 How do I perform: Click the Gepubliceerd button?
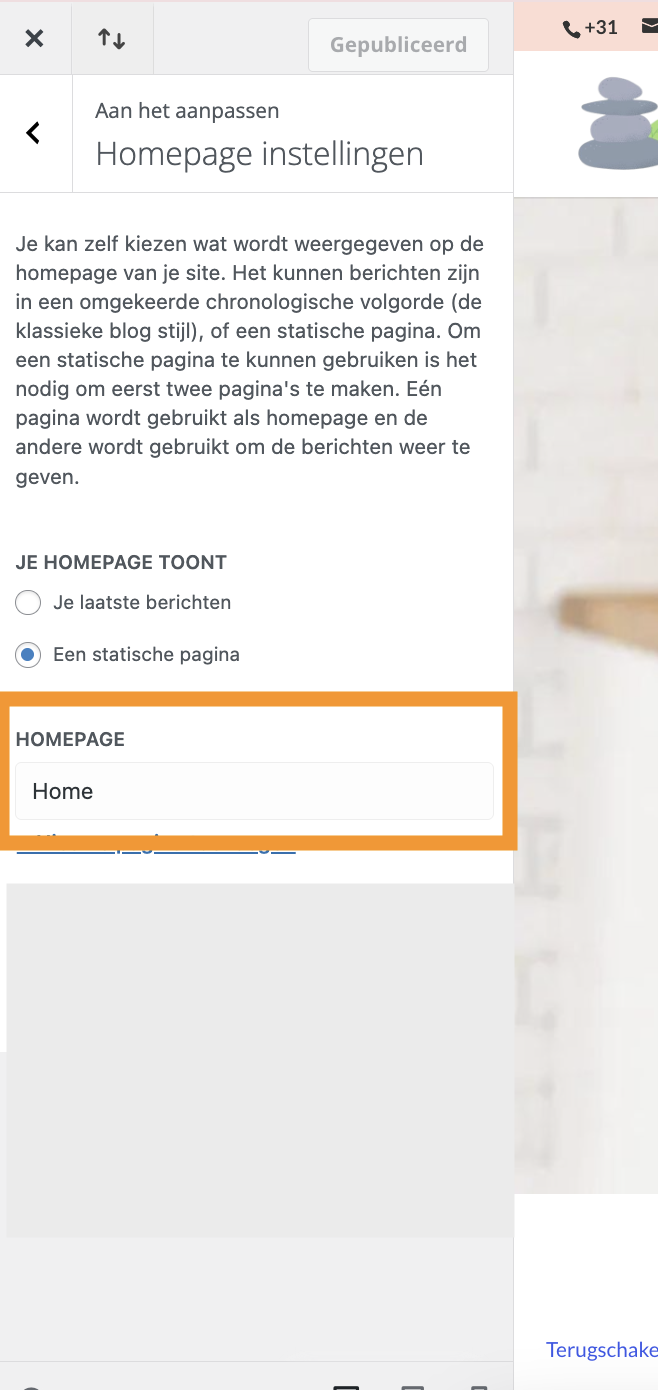[398, 45]
